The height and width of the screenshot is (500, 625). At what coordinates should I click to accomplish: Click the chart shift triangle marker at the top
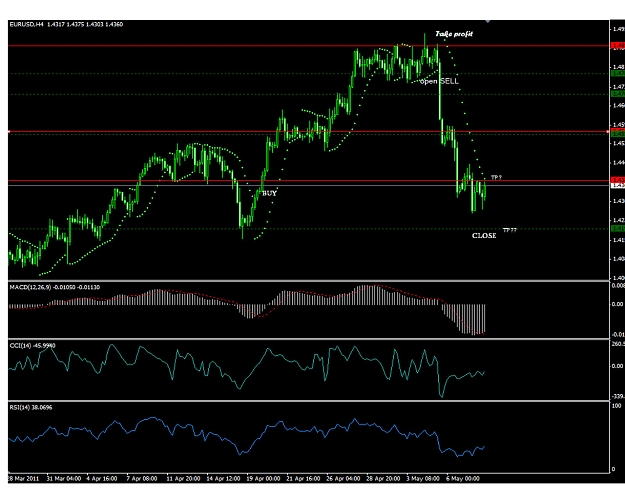coord(487,21)
